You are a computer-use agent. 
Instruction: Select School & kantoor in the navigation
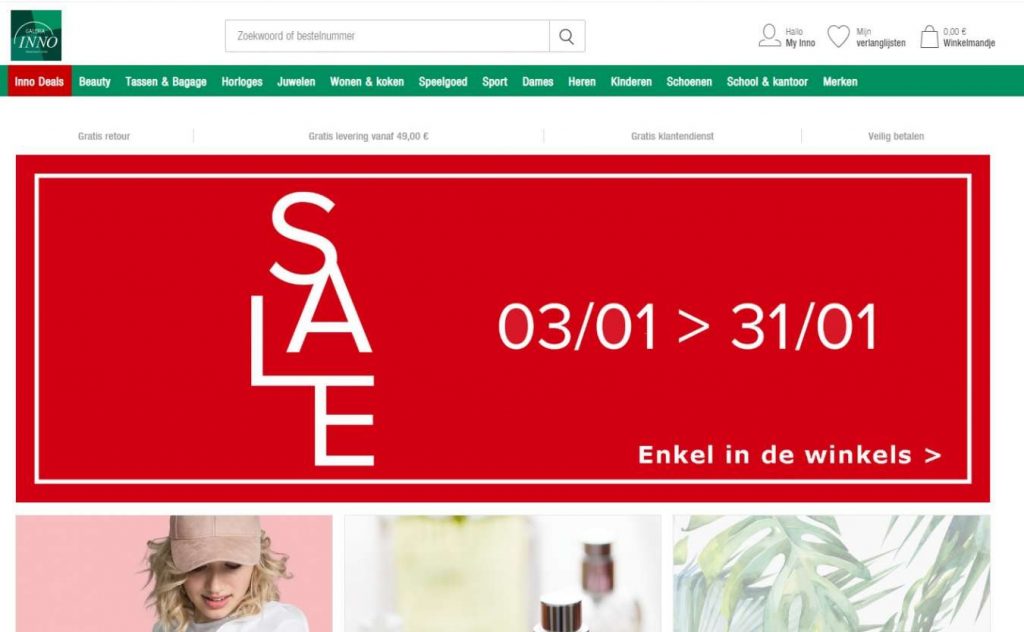point(767,82)
